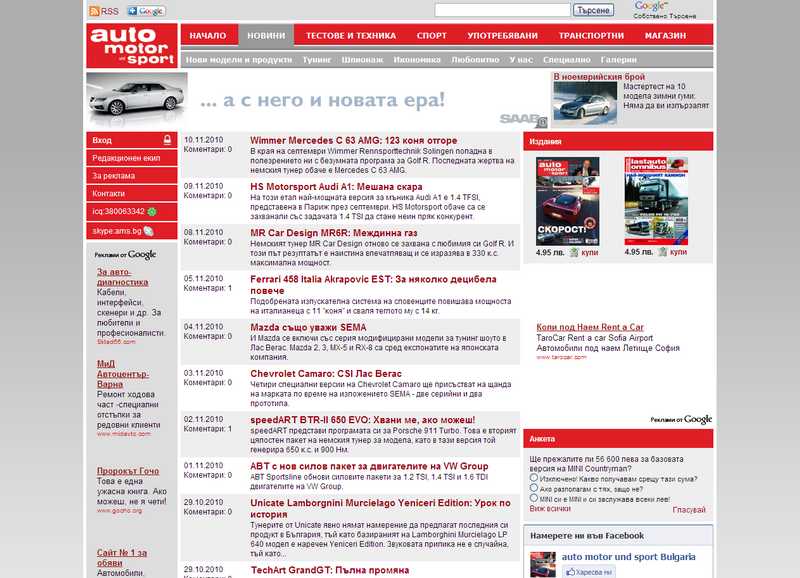The height and width of the screenshot is (578, 800).
Task: Open the Специално submenu item
Action: click(x=566, y=60)
